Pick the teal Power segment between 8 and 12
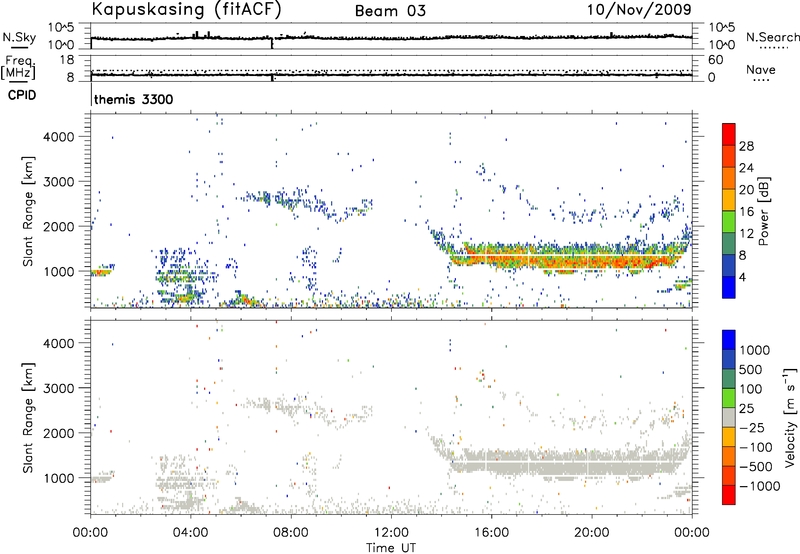The image size is (800, 554). pos(729,243)
